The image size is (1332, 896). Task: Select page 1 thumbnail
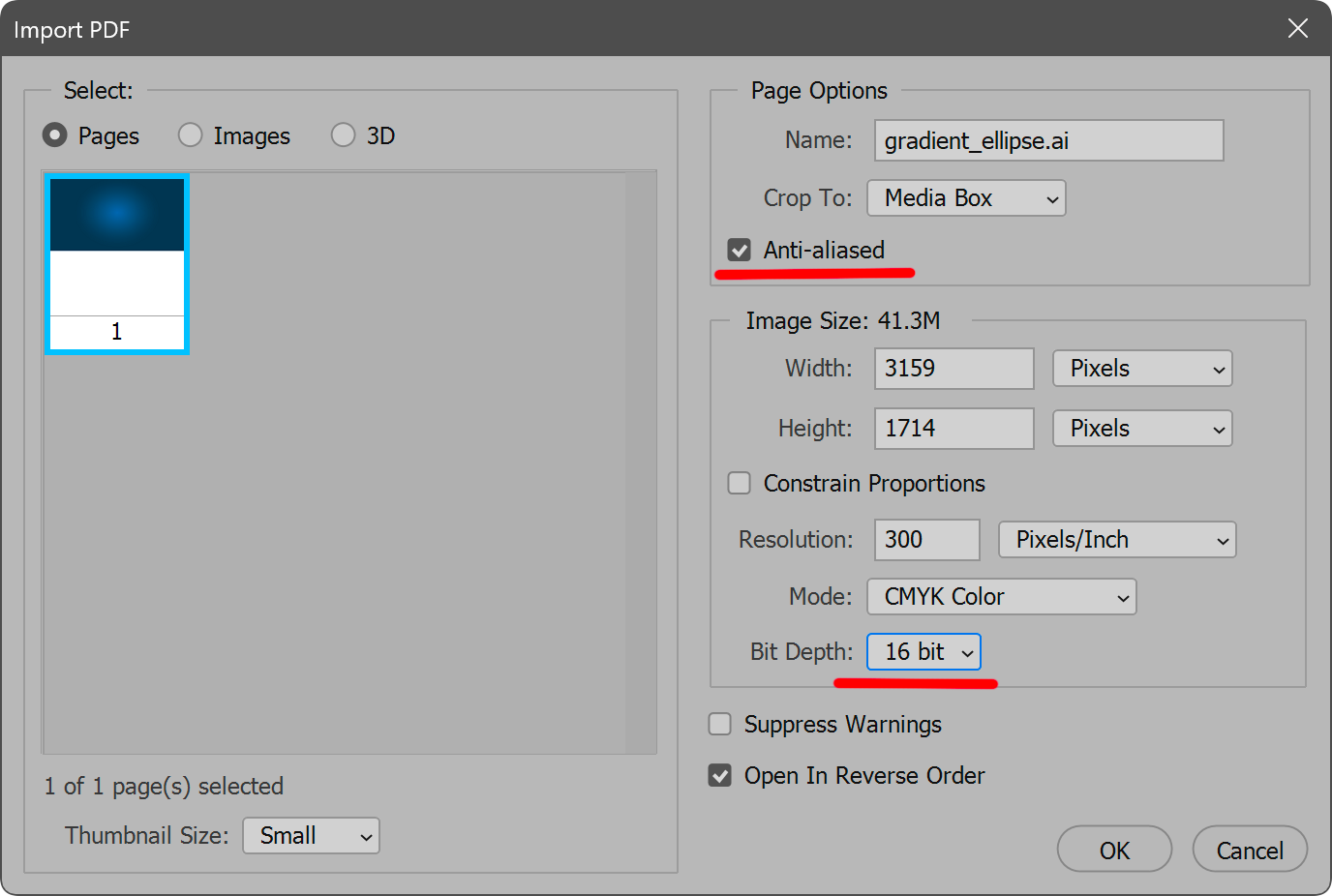117,263
